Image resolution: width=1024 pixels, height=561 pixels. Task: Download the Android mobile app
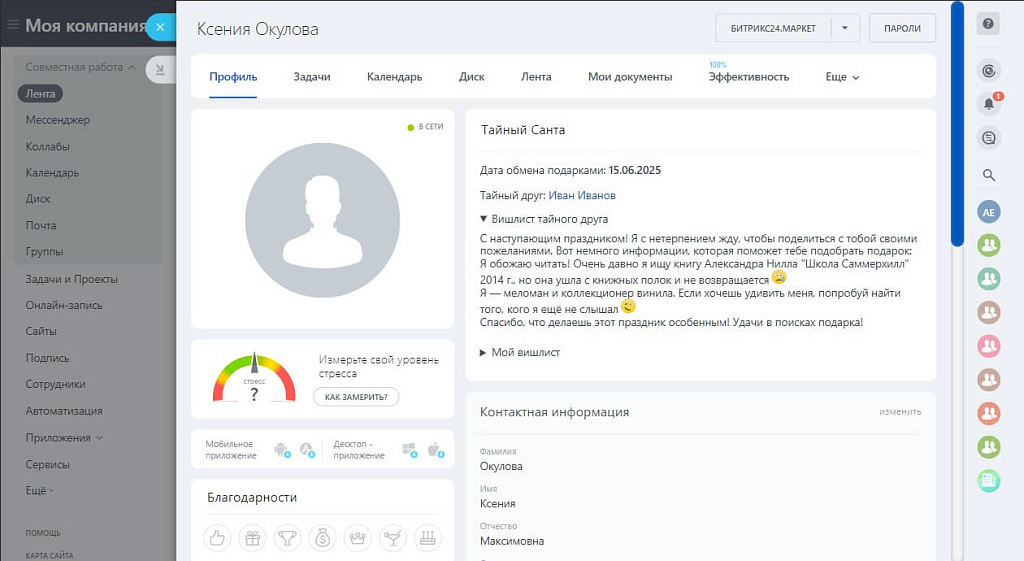pos(280,450)
